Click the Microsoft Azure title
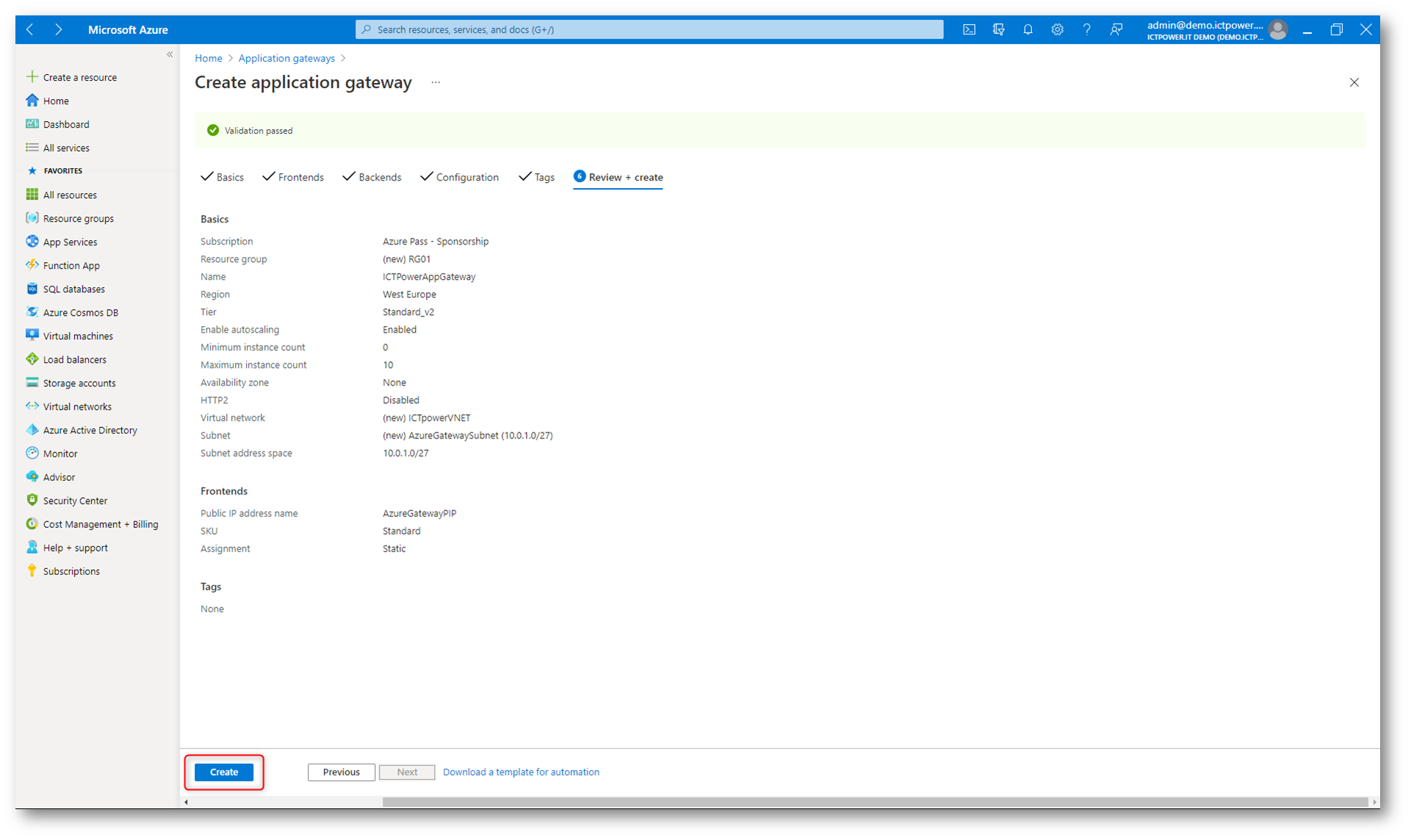The image size is (1411, 840). pos(128,29)
